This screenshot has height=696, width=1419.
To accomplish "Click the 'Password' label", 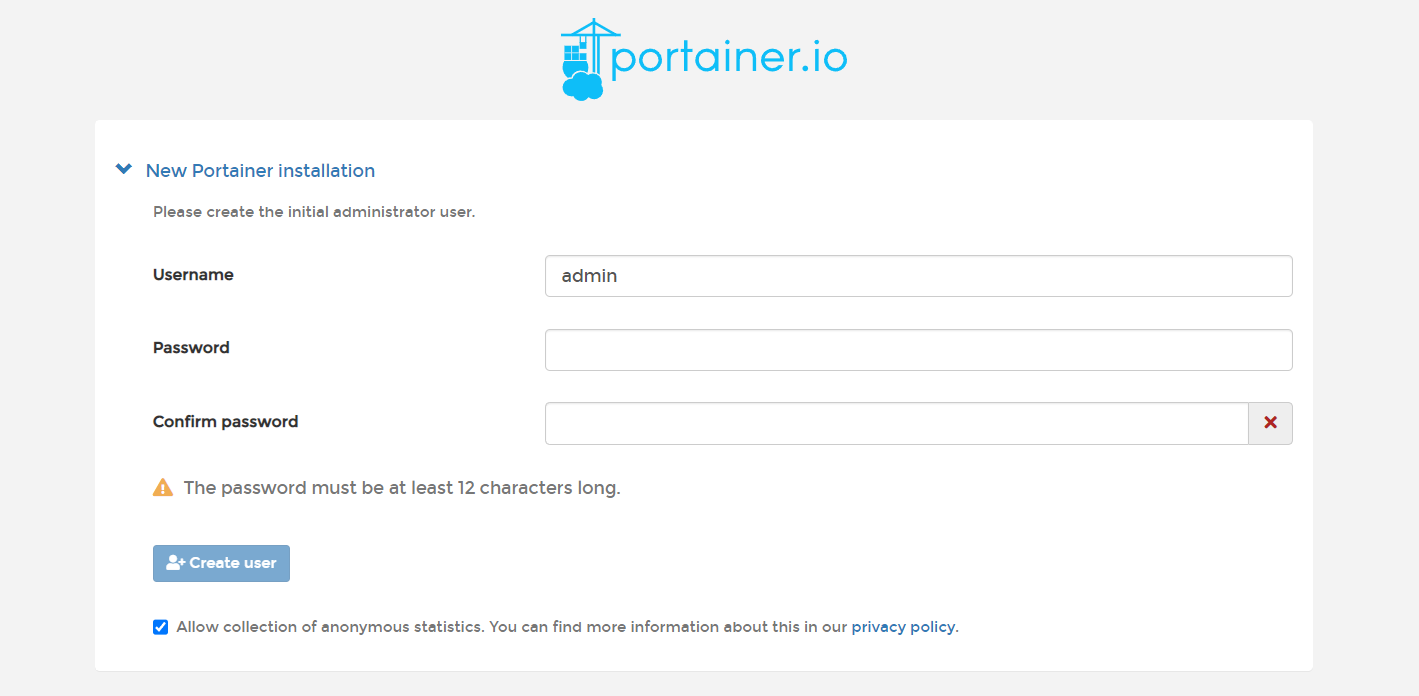I will click(191, 348).
